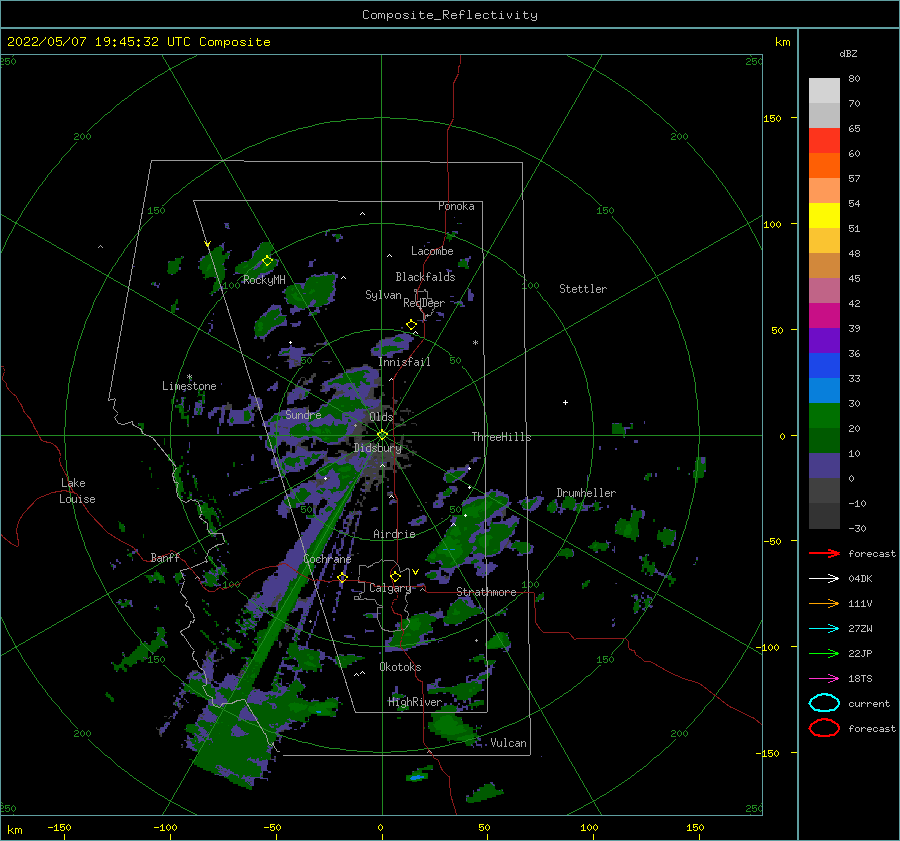The image size is (900, 841).
Task: Click yellow diamond marker below RedDeer
Action: point(411,325)
